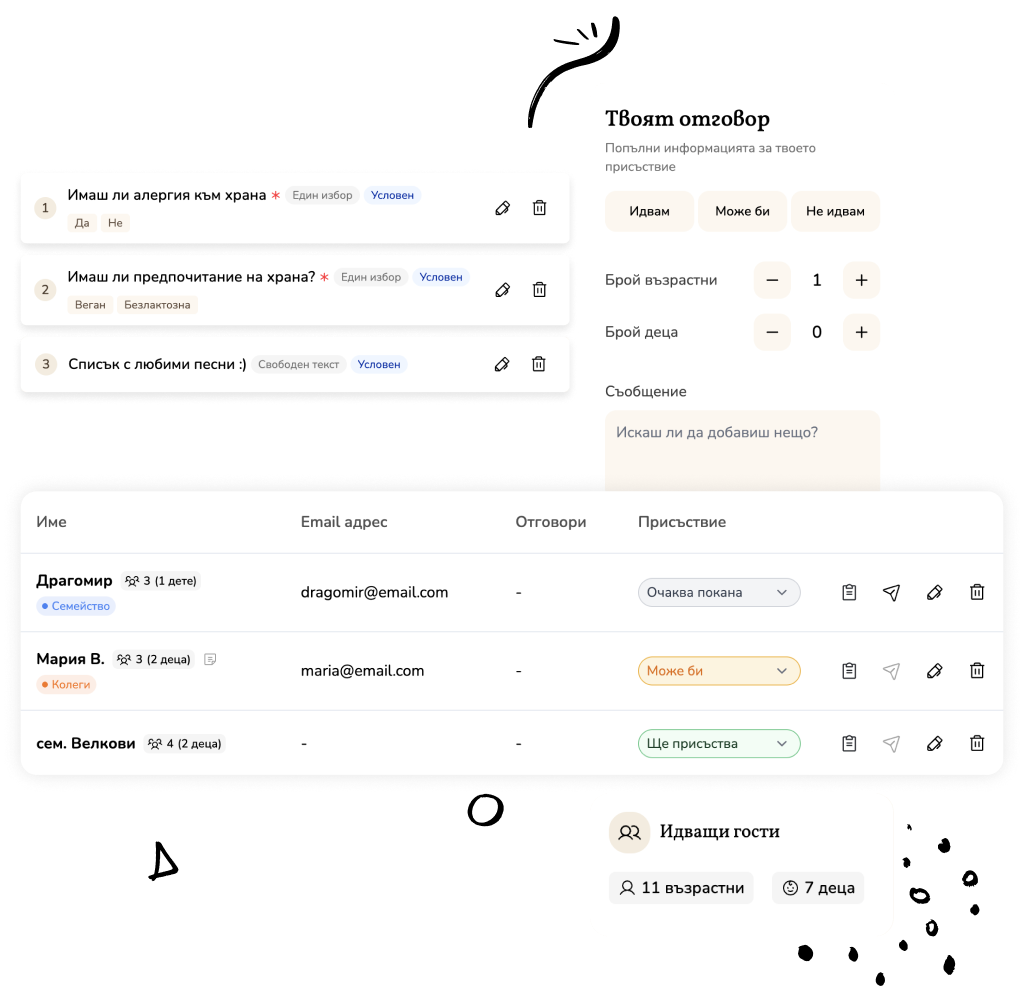The height and width of the screenshot is (986, 1024).
Task: Edit the food allergy question
Action: 503,208
